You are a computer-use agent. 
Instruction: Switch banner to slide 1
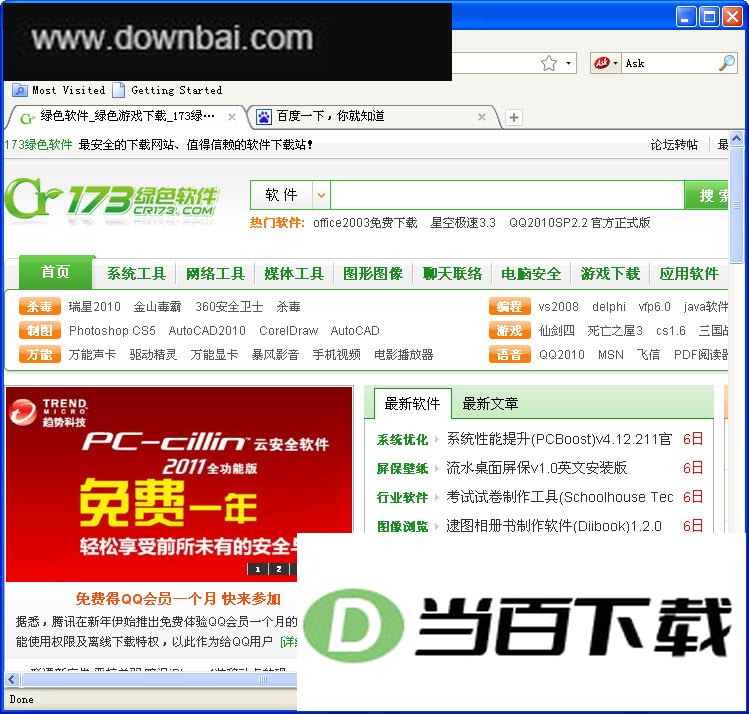pyautogui.click(x=257, y=569)
